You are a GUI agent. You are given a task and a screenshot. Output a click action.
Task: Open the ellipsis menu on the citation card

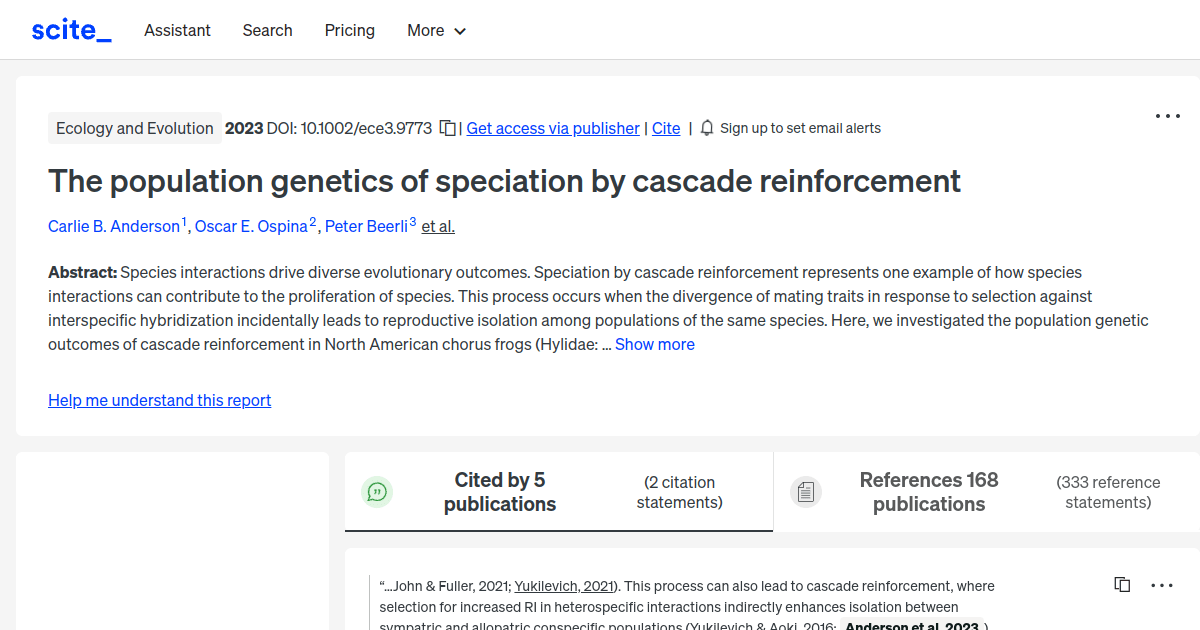[x=1162, y=584]
